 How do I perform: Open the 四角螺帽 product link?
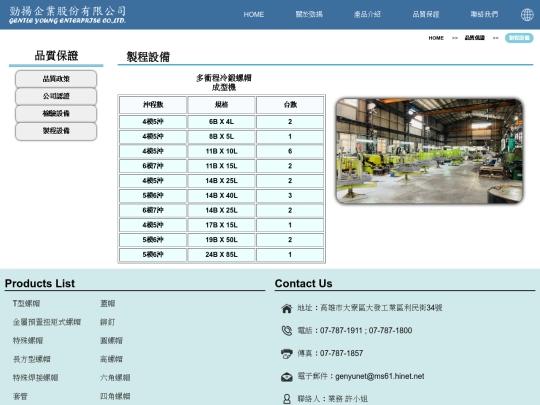(x=115, y=396)
